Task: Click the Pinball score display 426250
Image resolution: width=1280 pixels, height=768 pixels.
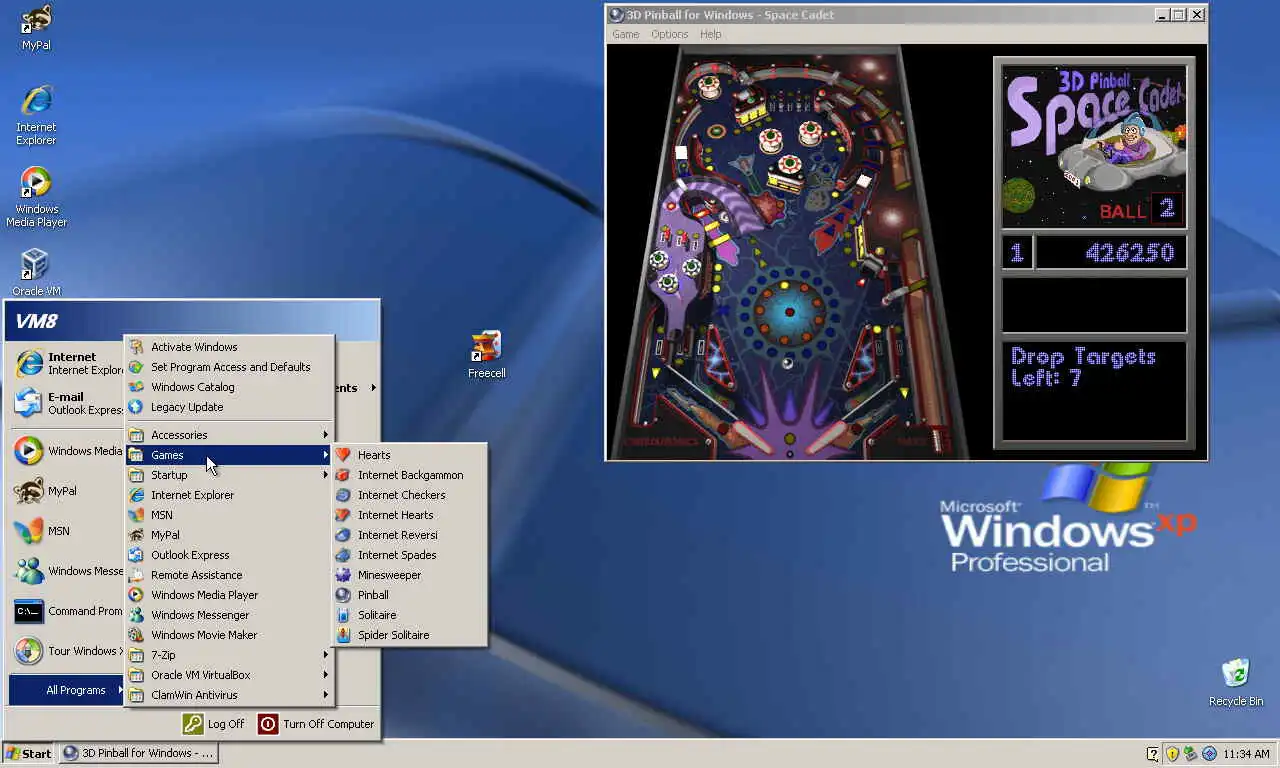Action: (x=1111, y=252)
